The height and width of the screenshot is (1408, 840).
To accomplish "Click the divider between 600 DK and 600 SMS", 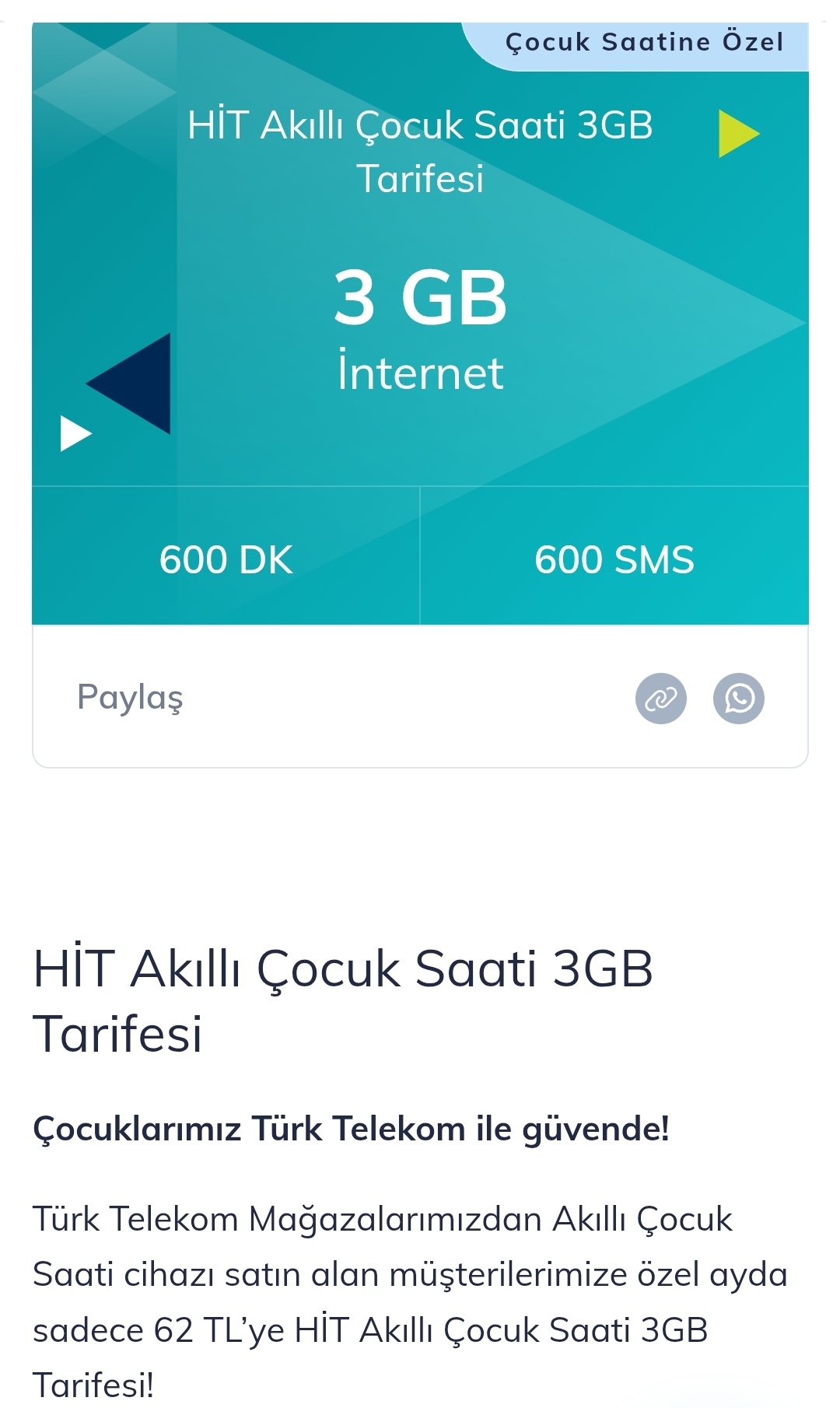I will coord(420,555).
